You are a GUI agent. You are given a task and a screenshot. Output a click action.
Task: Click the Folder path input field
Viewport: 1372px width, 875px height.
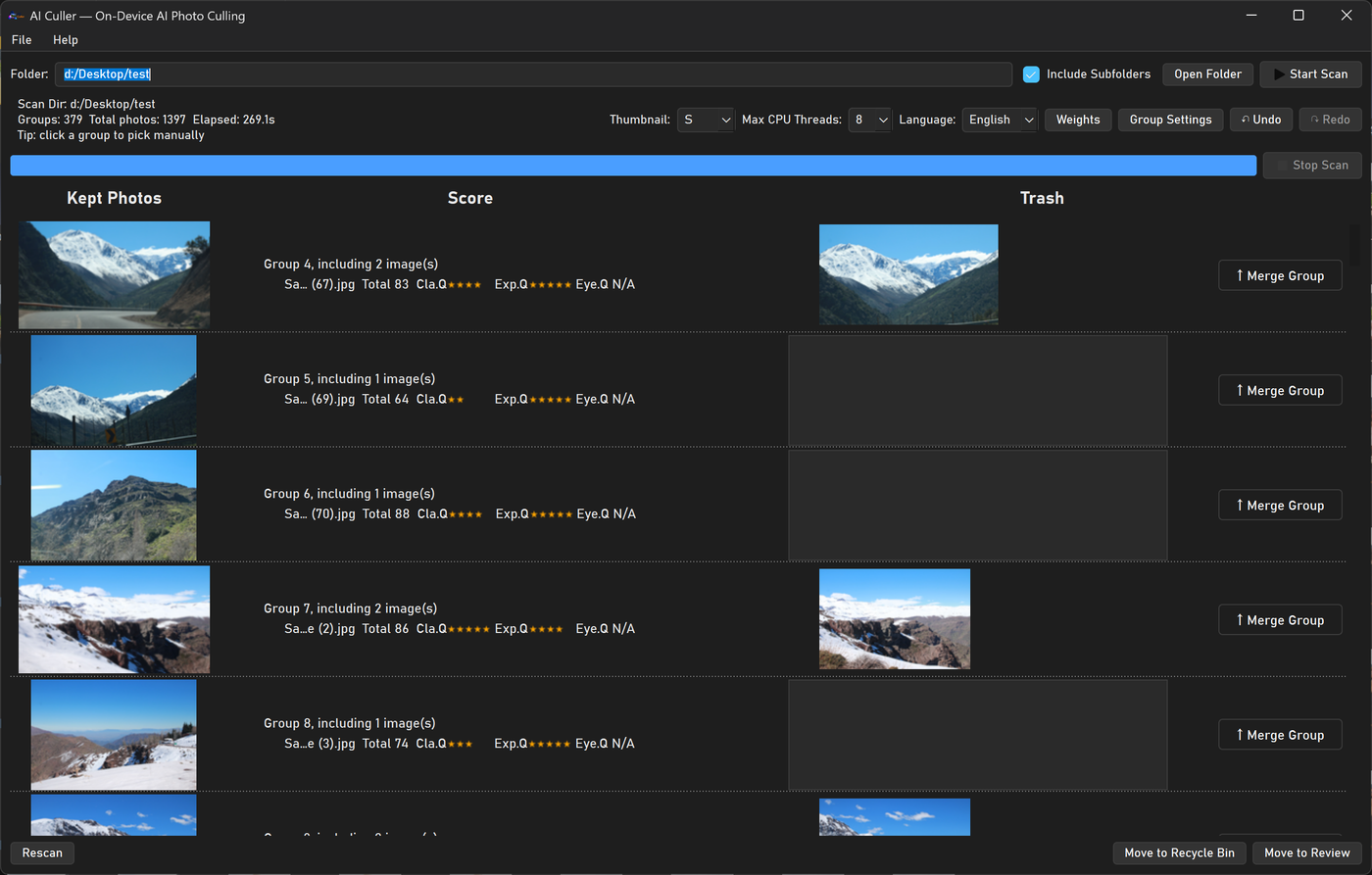(533, 74)
